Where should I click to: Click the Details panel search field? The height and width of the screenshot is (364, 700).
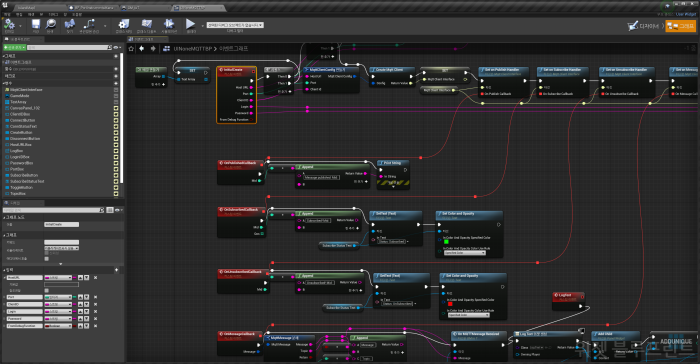(54, 210)
